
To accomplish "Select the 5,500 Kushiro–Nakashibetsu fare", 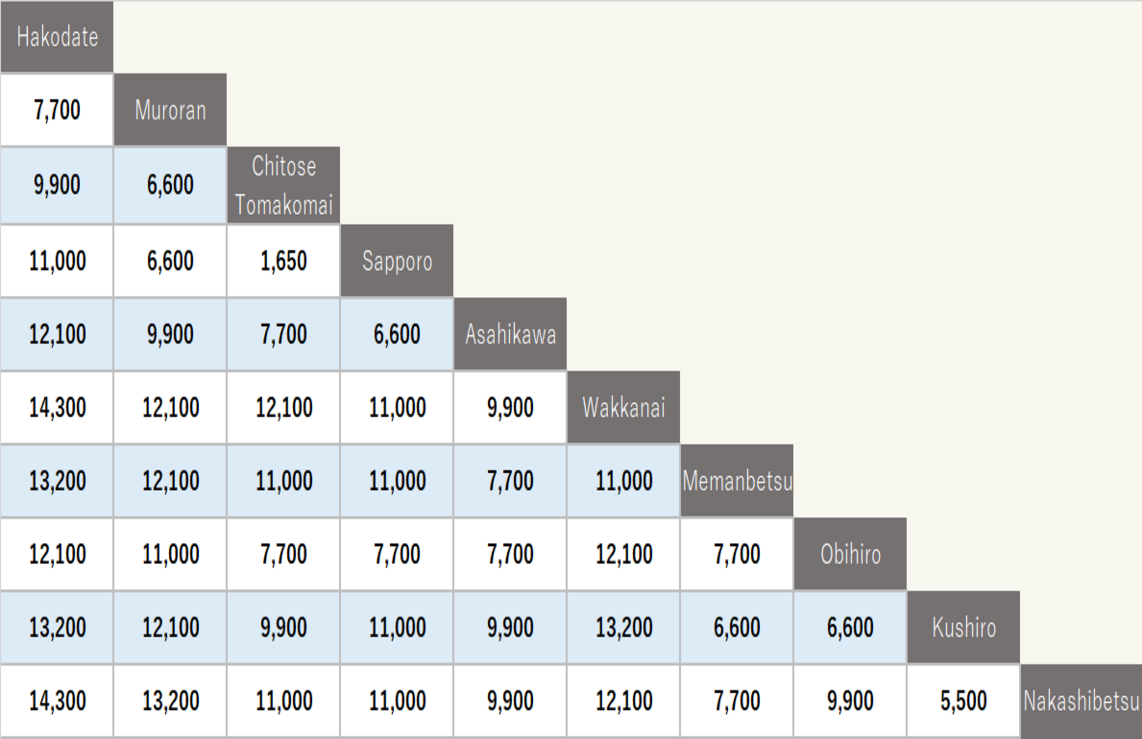I will tap(964, 701).
